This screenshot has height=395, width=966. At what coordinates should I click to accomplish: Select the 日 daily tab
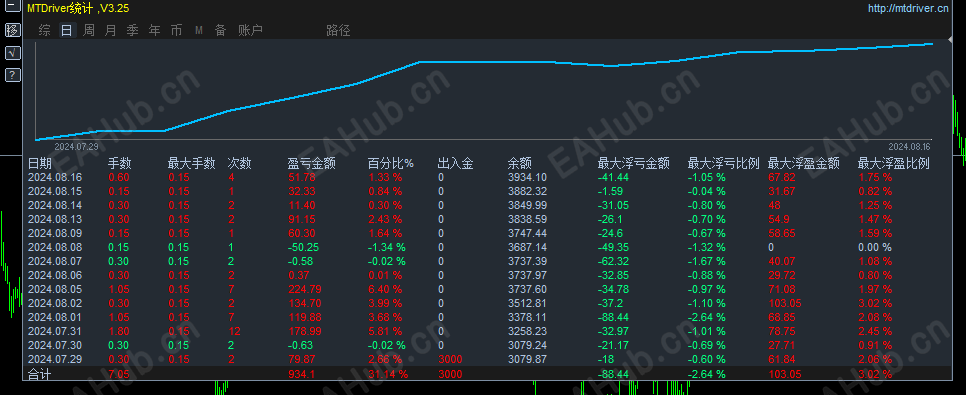pyautogui.click(x=67, y=30)
